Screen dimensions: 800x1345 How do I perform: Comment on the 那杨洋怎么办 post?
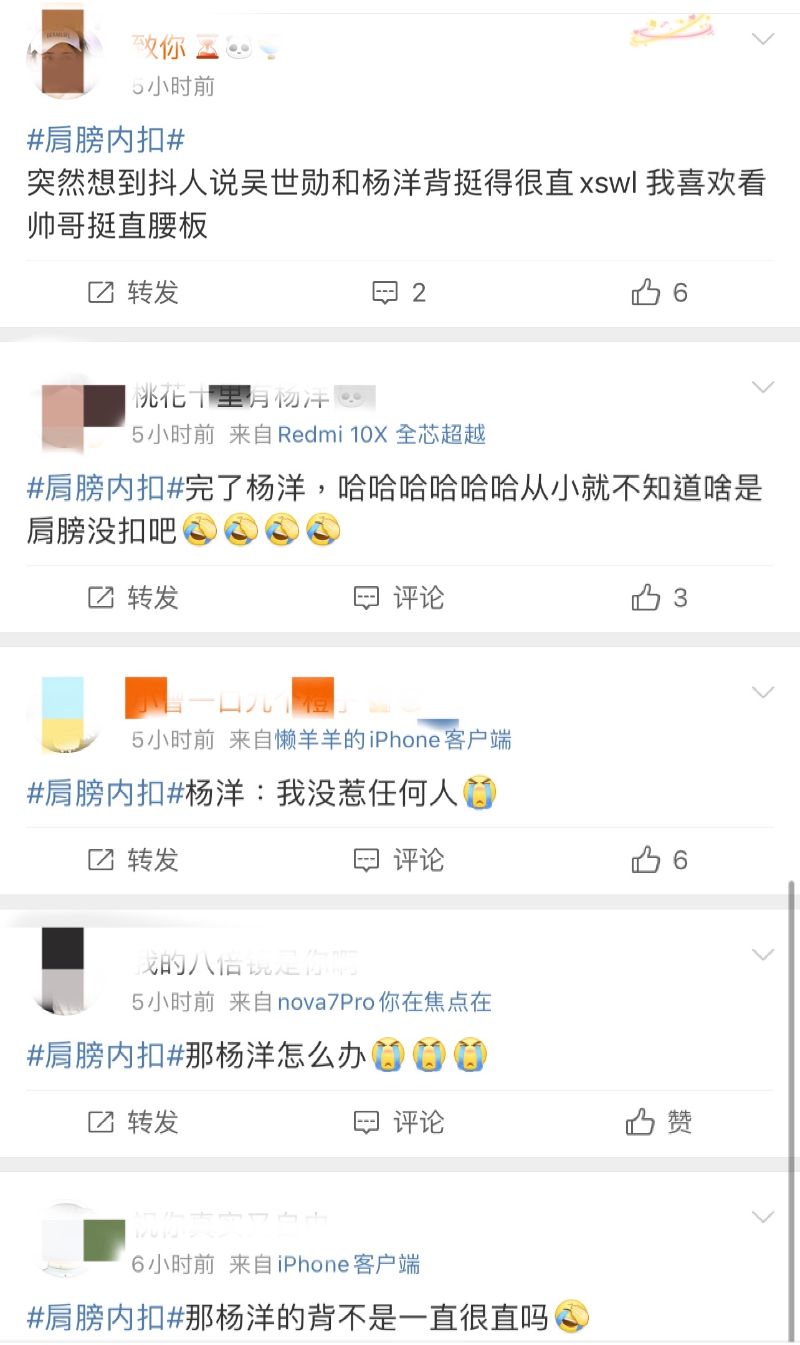point(399,1122)
